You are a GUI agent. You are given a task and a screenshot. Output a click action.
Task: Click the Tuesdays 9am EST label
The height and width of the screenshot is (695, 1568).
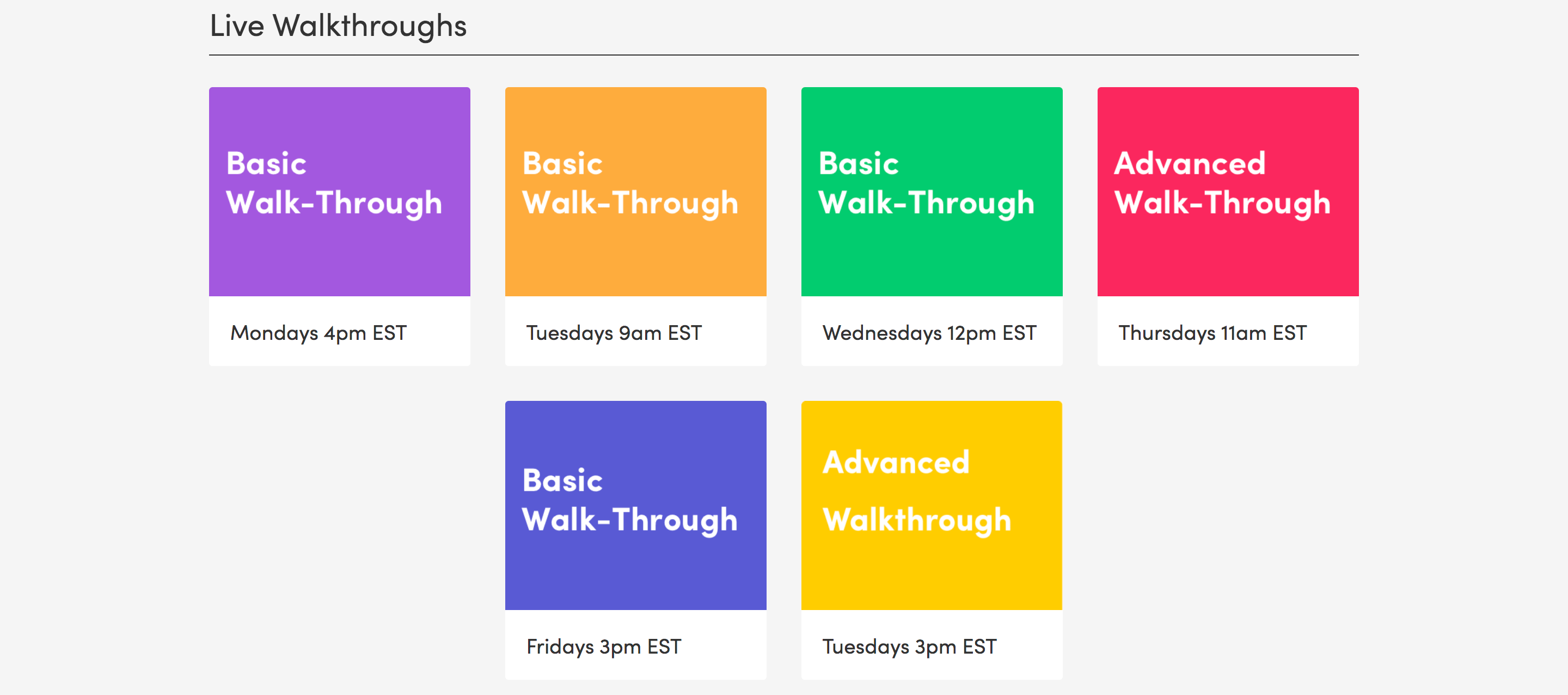[x=614, y=333]
